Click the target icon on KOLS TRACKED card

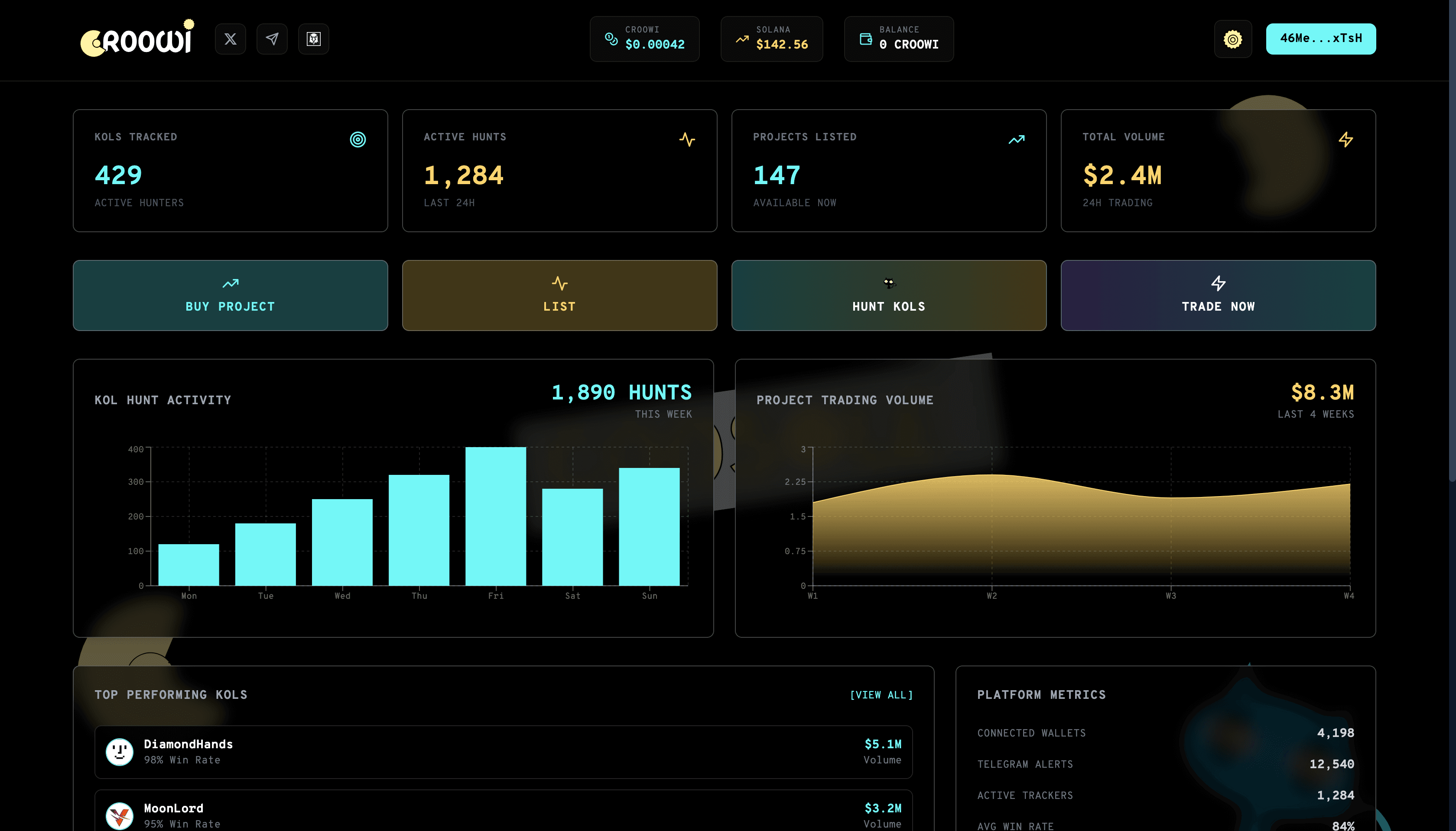coord(358,139)
